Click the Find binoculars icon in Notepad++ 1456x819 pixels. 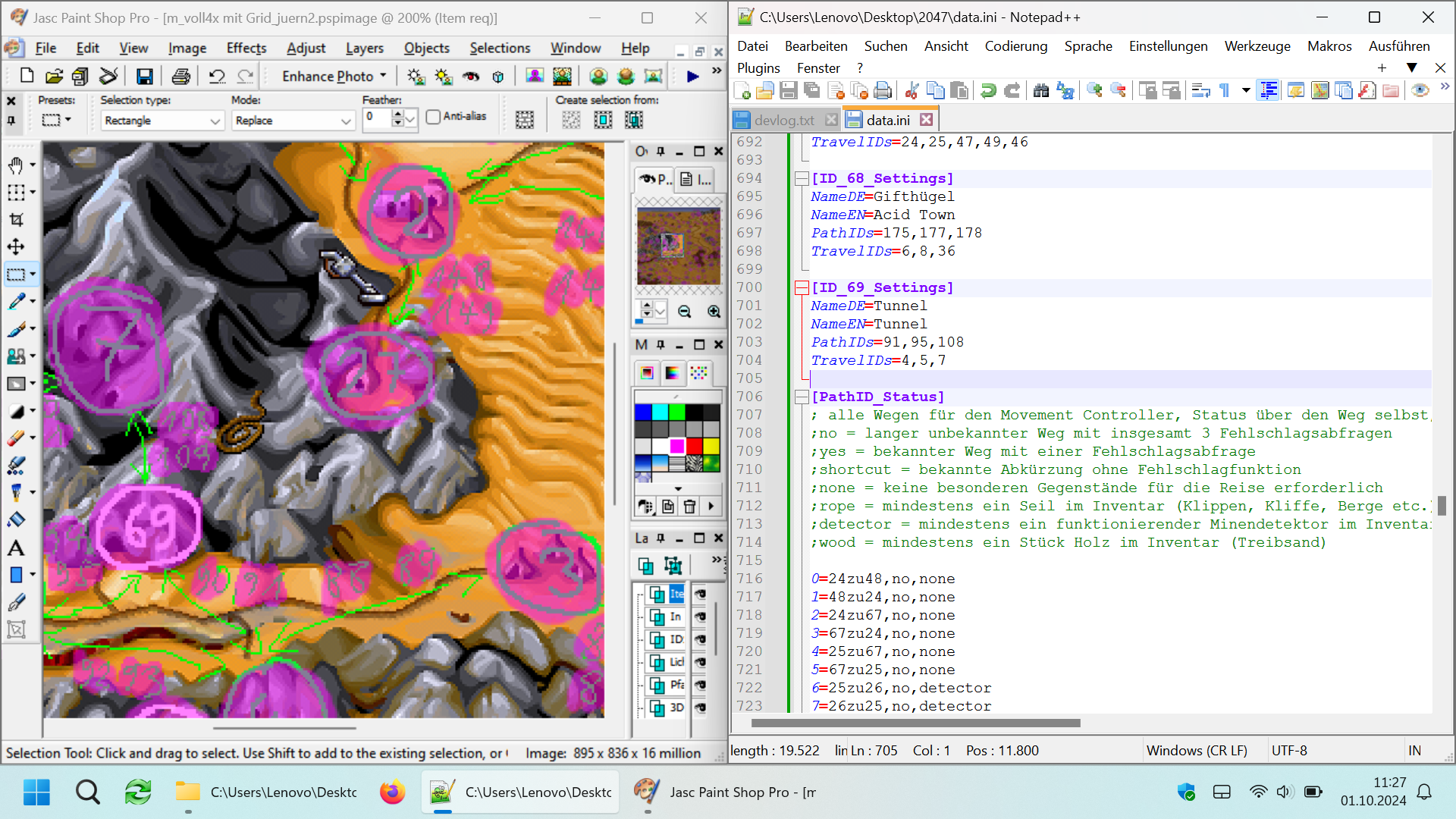(x=1041, y=91)
